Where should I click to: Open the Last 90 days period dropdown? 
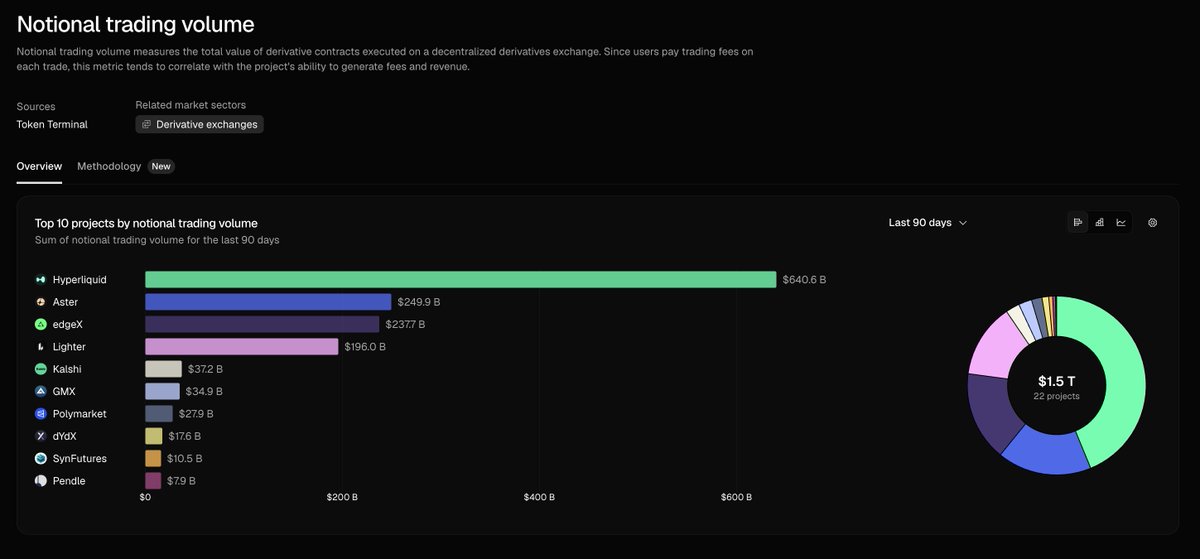click(x=928, y=223)
